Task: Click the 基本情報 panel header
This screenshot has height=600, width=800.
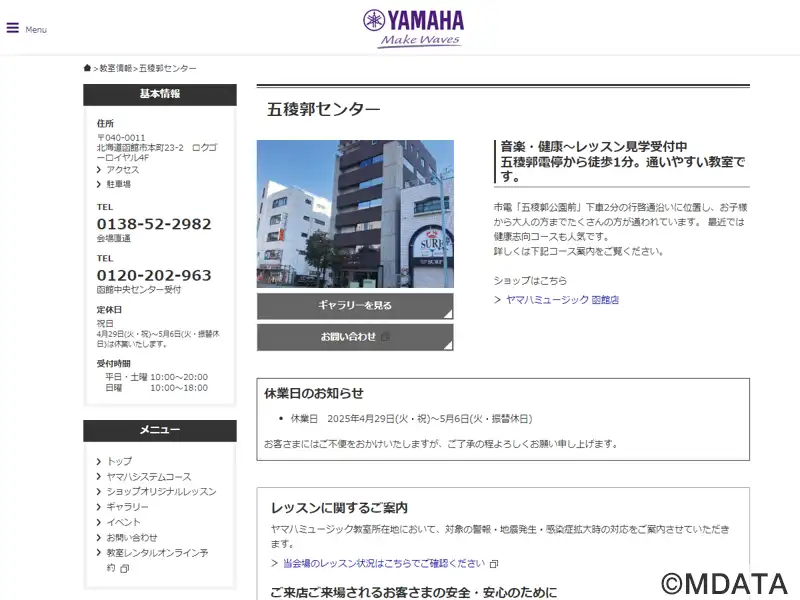Action: click(160, 94)
